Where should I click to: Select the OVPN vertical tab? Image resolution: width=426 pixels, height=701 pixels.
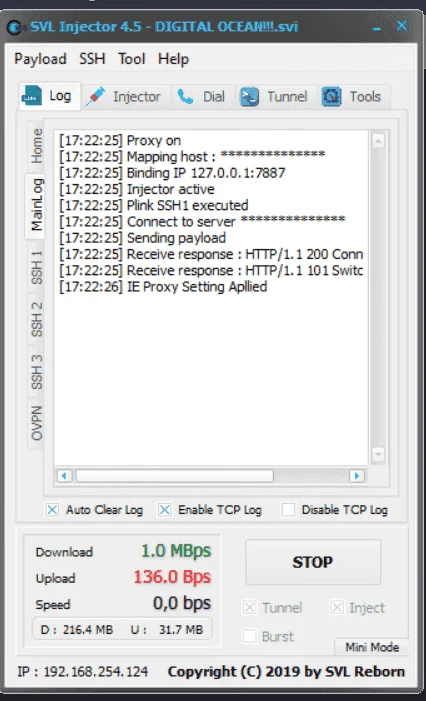[36, 423]
